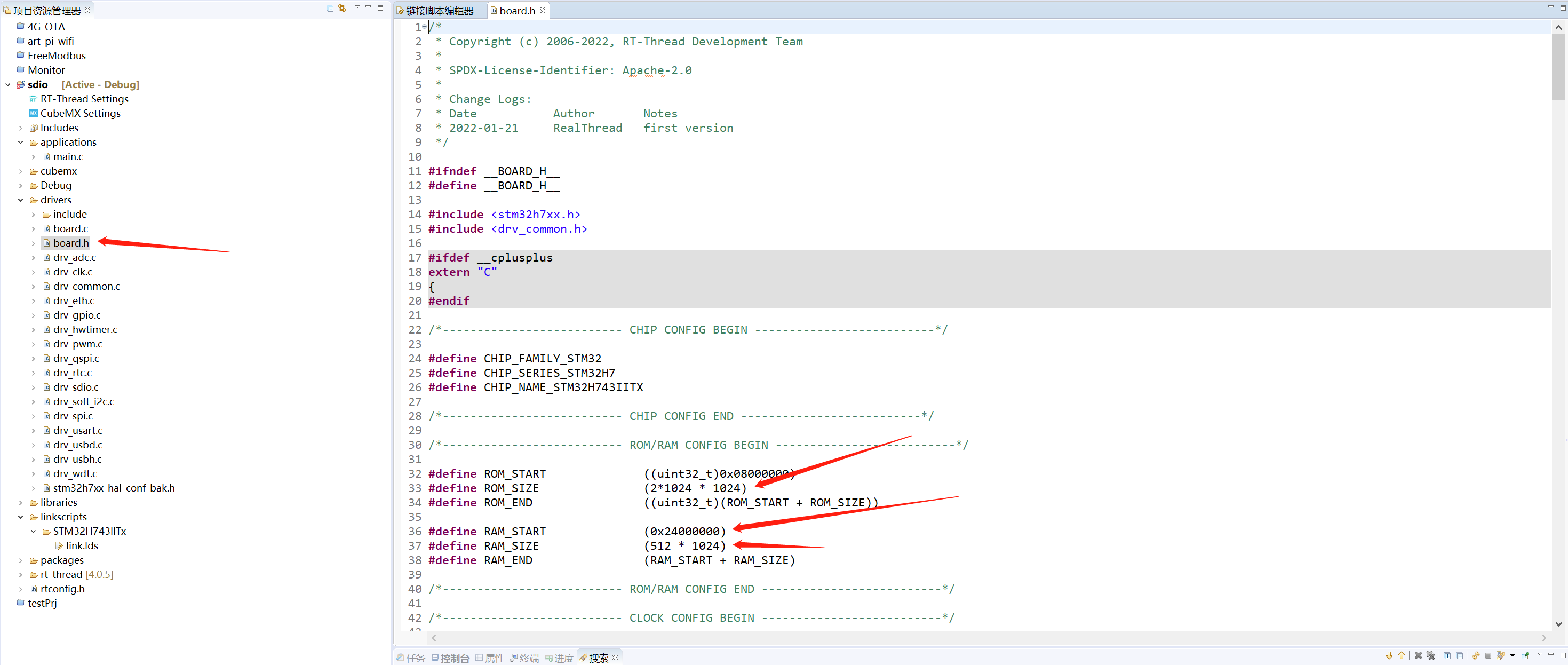The height and width of the screenshot is (665, 1568).
Task: Click the editor vertical scrollbar thumb
Action: (1558, 67)
